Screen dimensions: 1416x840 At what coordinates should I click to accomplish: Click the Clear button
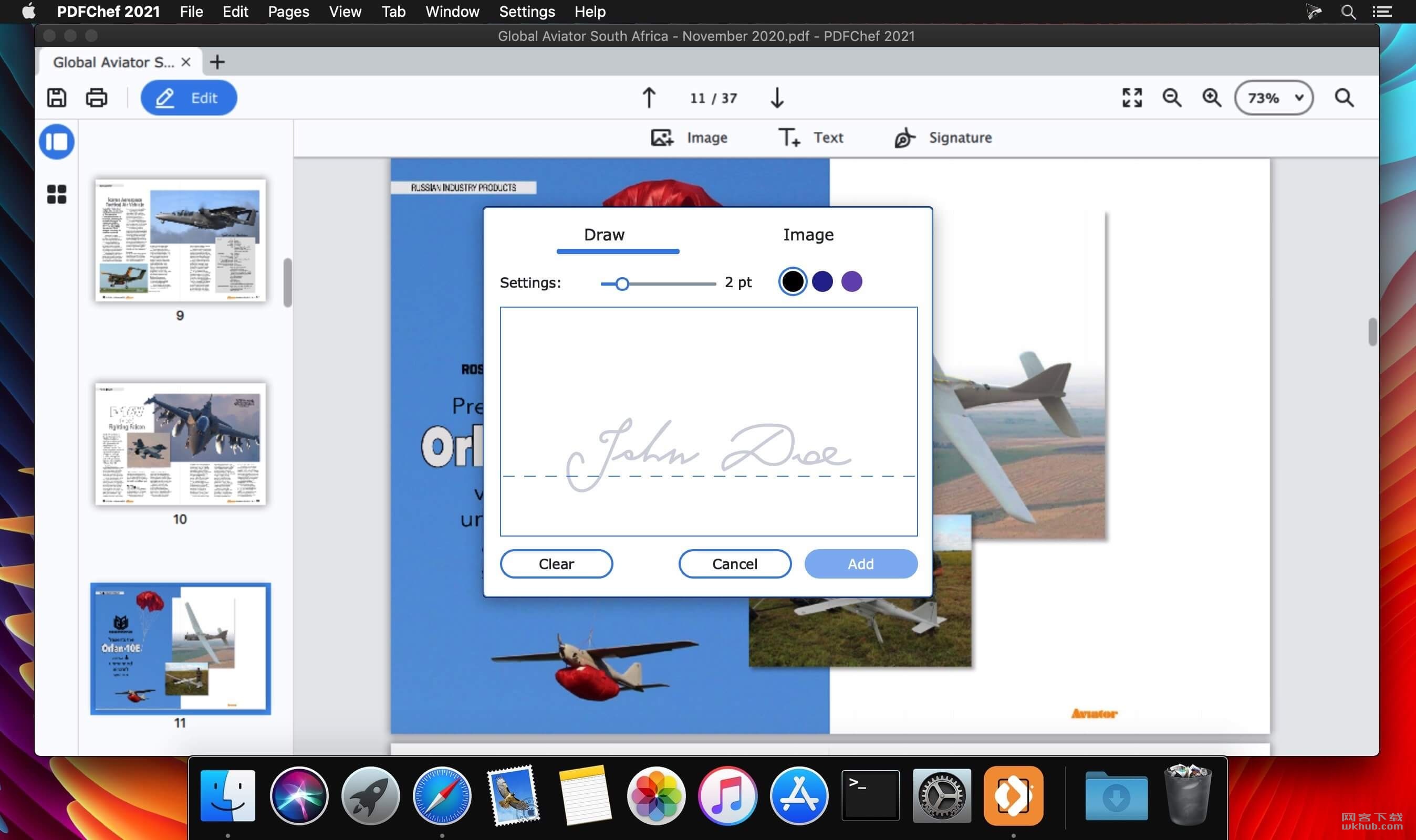(557, 564)
